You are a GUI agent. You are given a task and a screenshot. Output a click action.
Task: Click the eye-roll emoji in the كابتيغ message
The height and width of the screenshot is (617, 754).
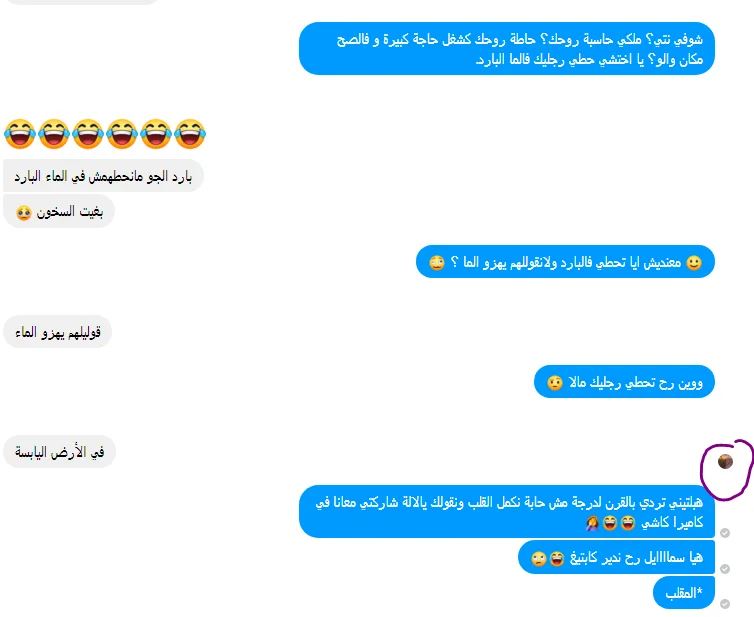tap(539, 558)
